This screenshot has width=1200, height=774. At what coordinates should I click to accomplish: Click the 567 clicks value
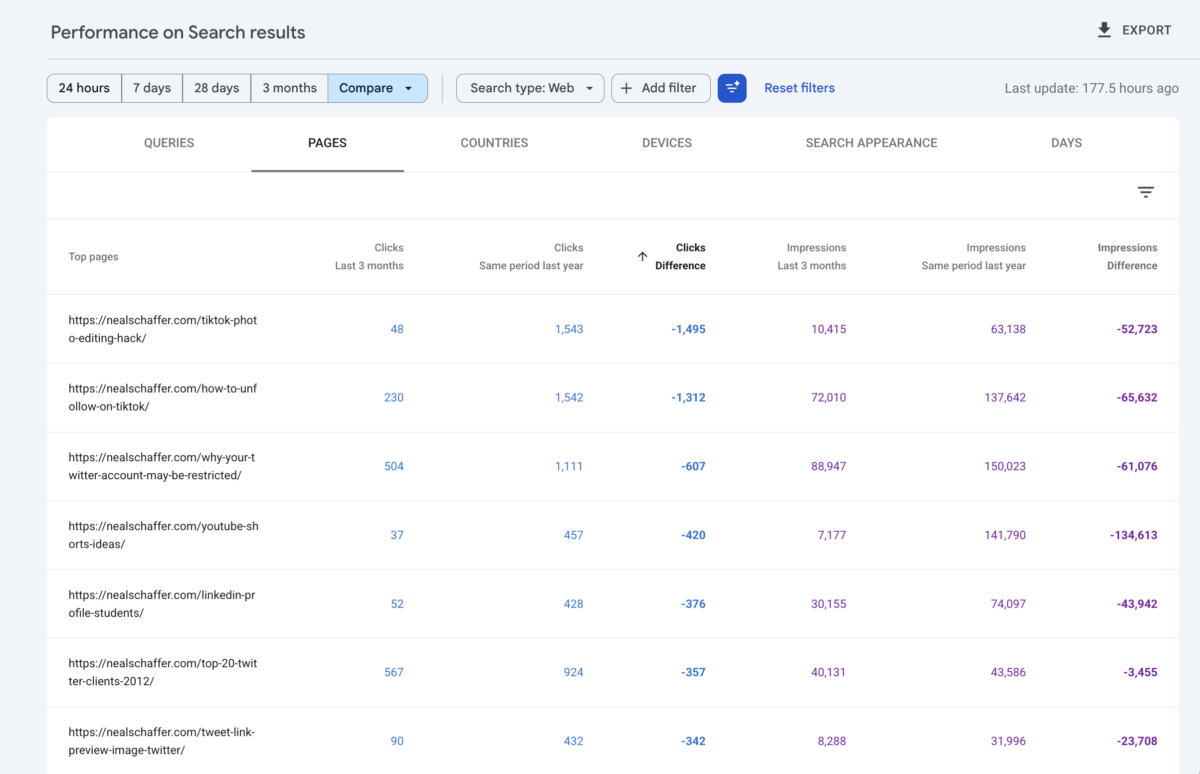[394, 672]
